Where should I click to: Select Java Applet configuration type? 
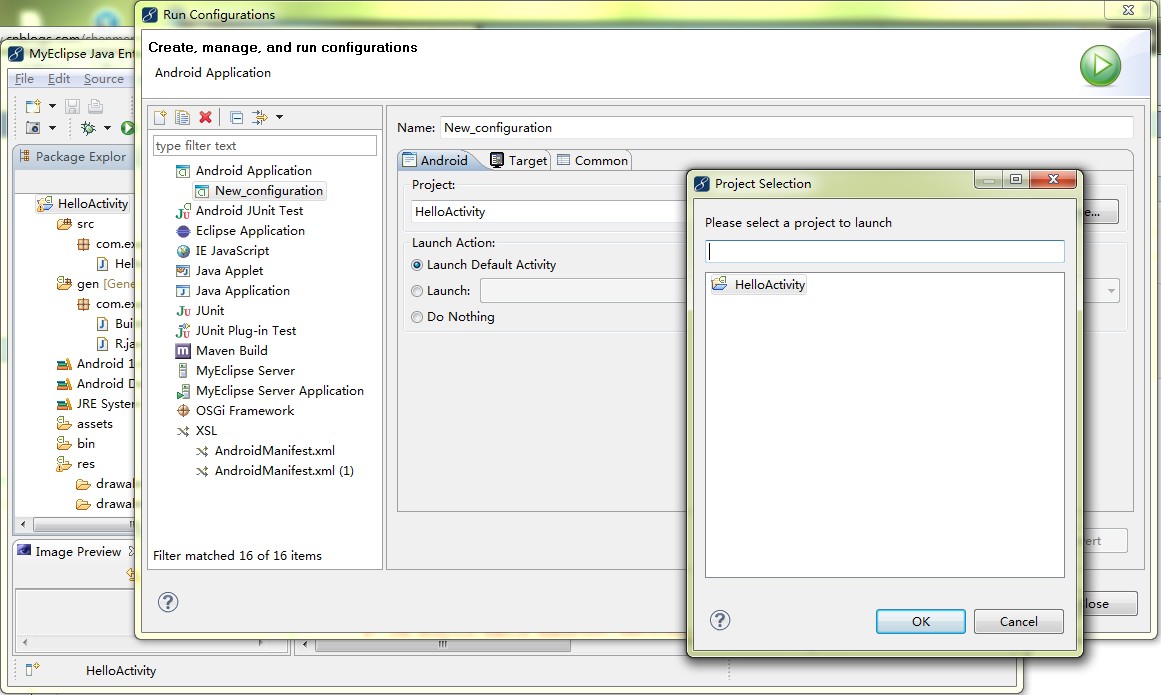229,270
